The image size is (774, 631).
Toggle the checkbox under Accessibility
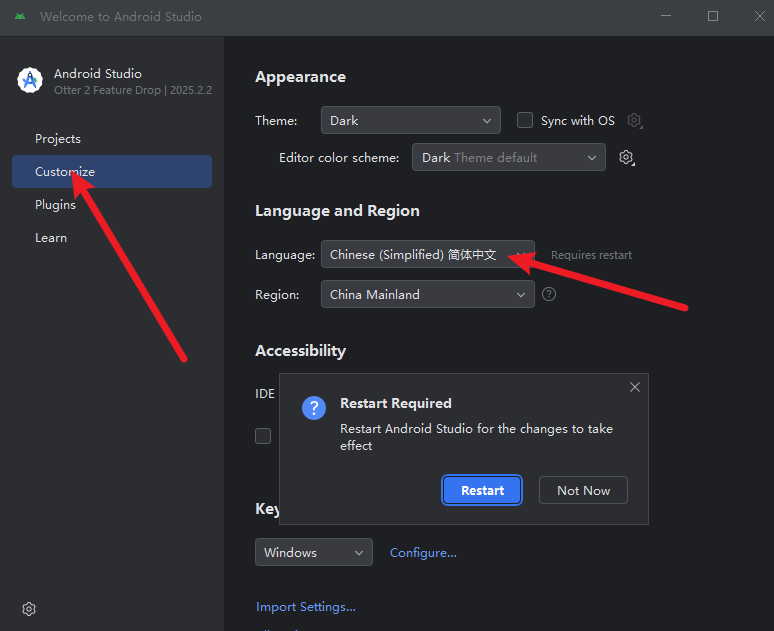(x=263, y=436)
